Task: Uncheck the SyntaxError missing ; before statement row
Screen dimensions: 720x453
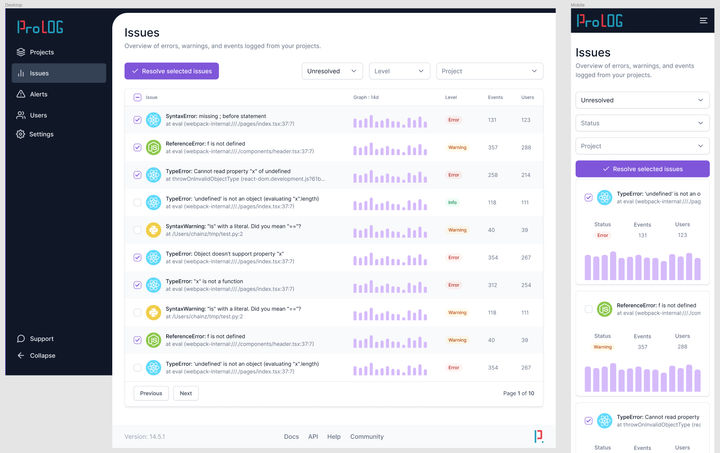Action: pyautogui.click(x=137, y=120)
